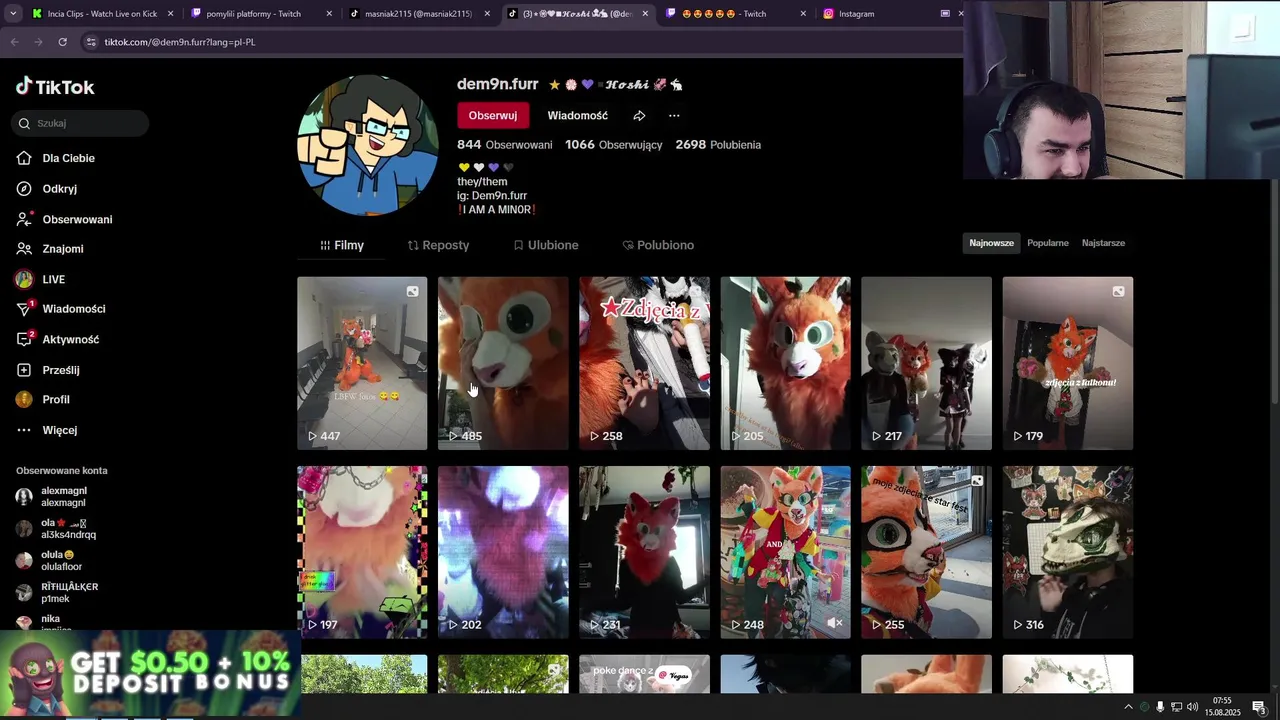The height and width of the screenshot is (720, 1280).
Task: View the 844 Obserwowani list
Action: (505, 145)
